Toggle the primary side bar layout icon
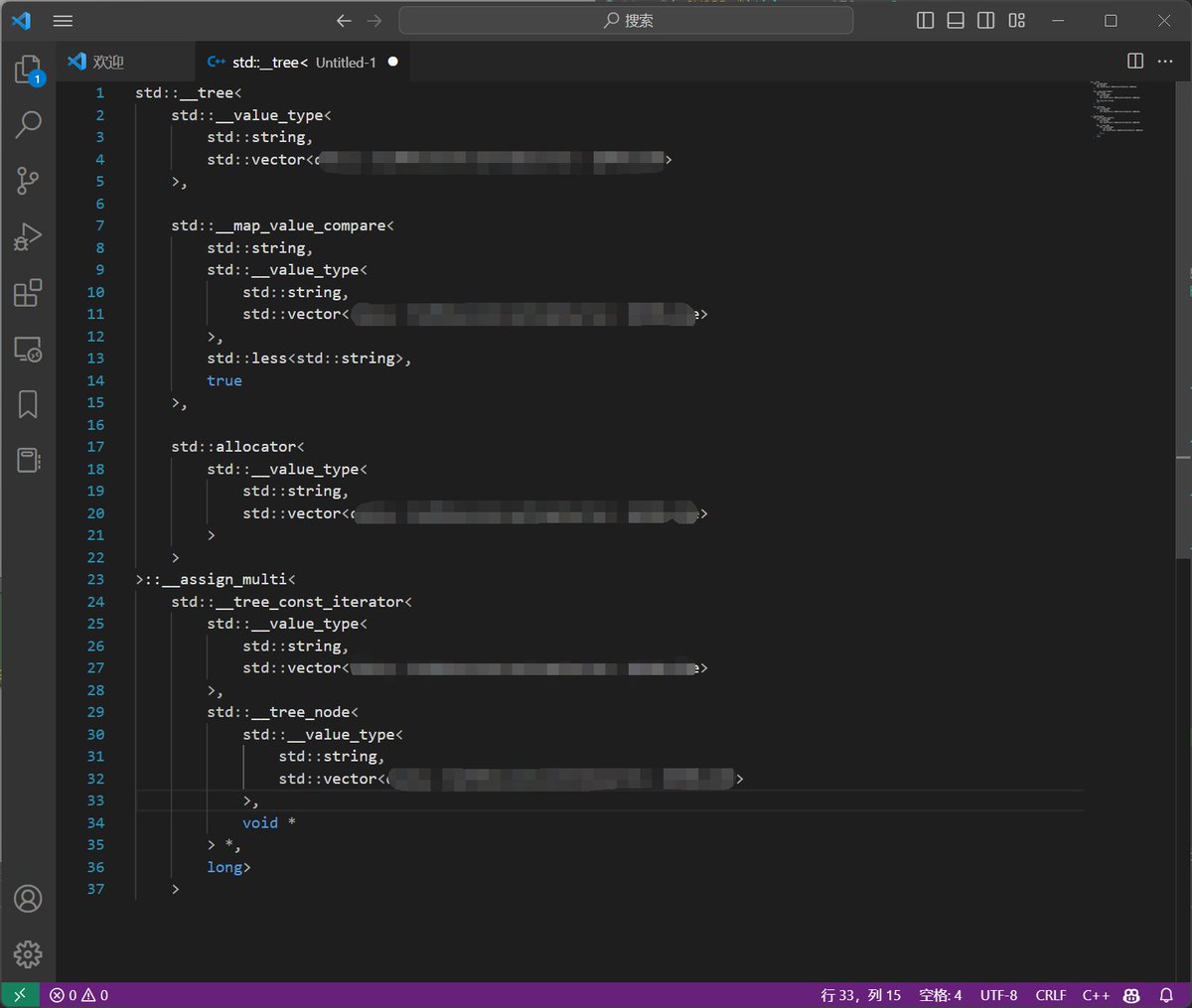1192x1008 pixels. coord(925,20)
